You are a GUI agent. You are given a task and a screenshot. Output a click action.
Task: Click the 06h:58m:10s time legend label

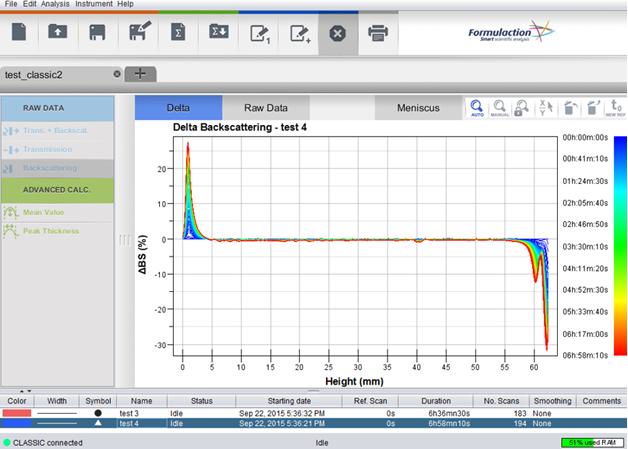[585, 355]
